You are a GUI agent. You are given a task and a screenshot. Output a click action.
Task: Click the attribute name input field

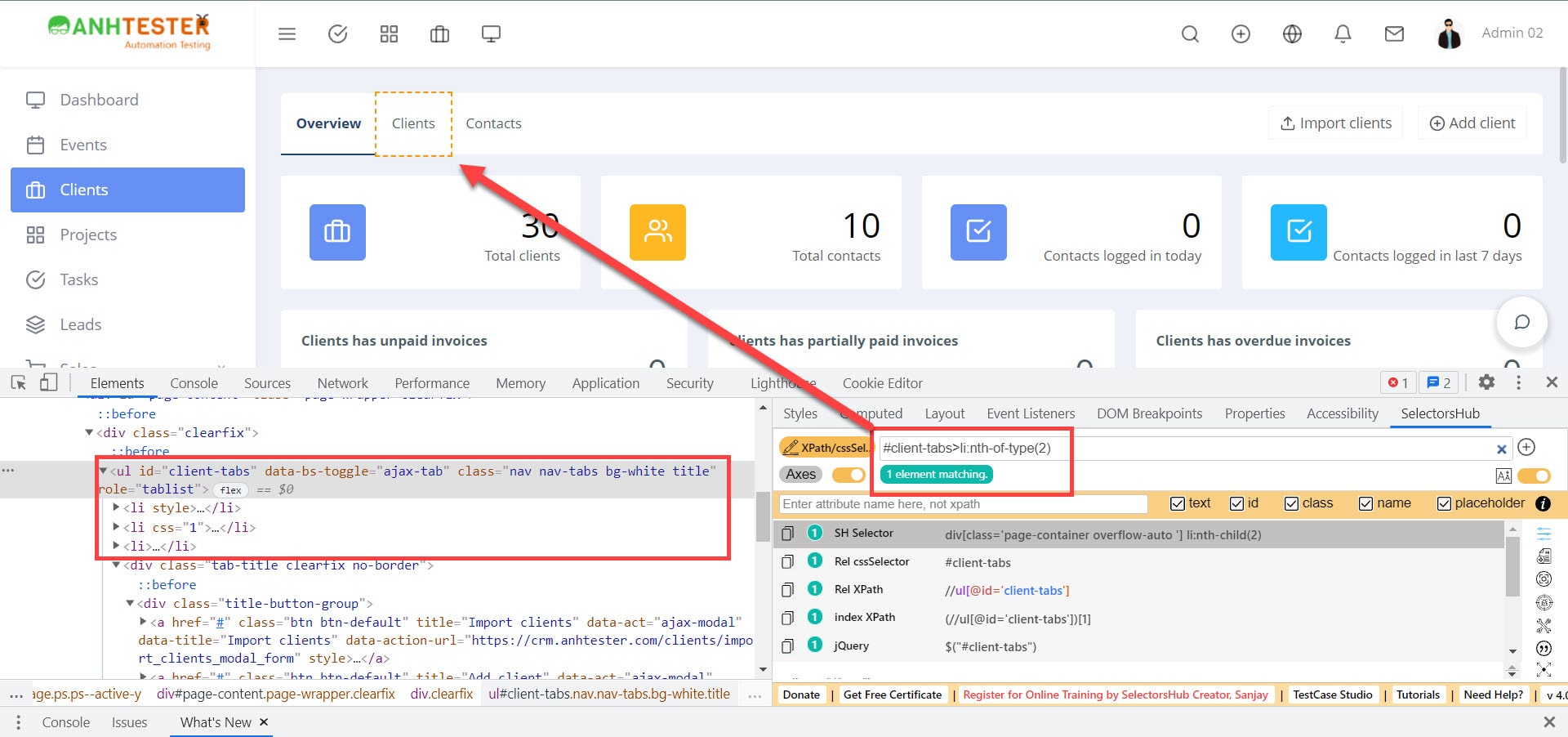[963, 504]
